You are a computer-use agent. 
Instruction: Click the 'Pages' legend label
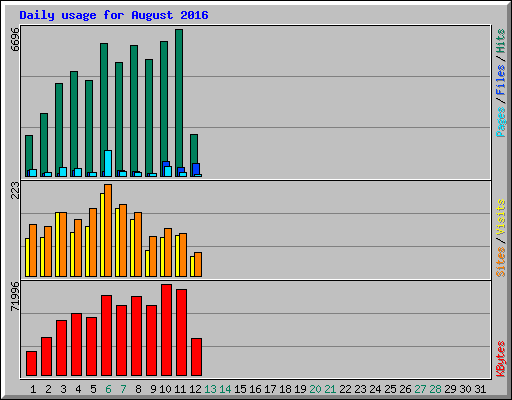click(501, 122)
